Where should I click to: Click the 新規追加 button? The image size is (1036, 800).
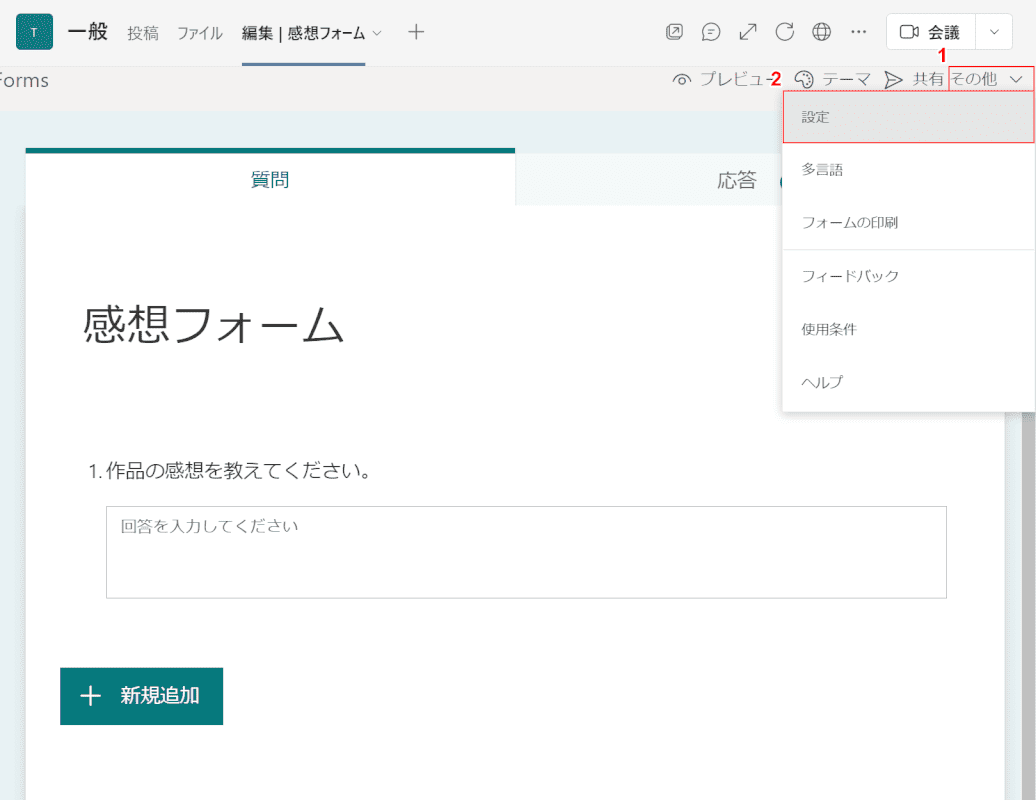coord(141,696)
